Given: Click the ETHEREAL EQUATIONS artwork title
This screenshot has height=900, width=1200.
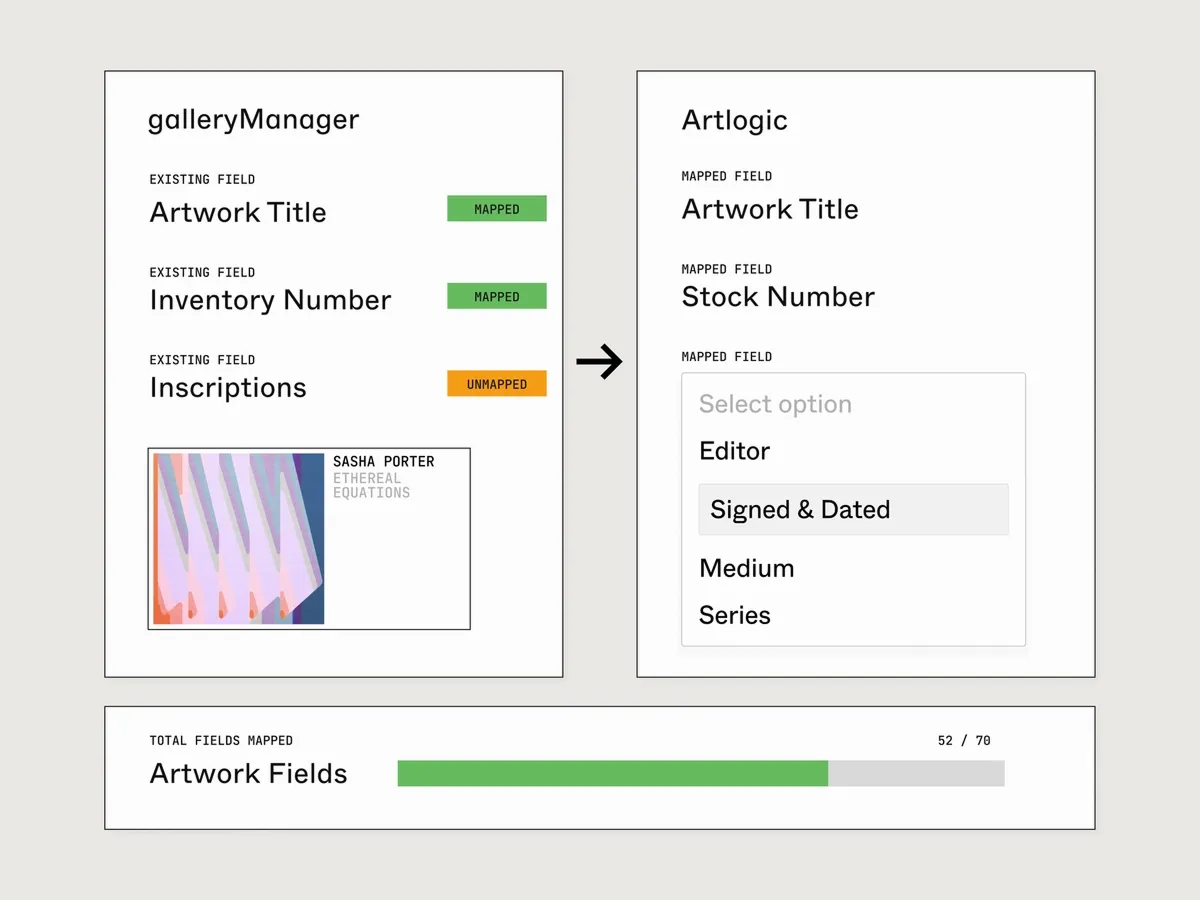Looking at the screenshot, I should pyautogui.click(x=371, y=485).
